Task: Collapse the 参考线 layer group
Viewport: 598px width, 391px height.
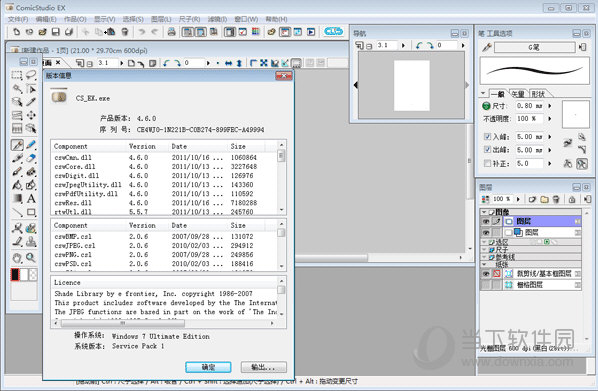Action: 484,257
